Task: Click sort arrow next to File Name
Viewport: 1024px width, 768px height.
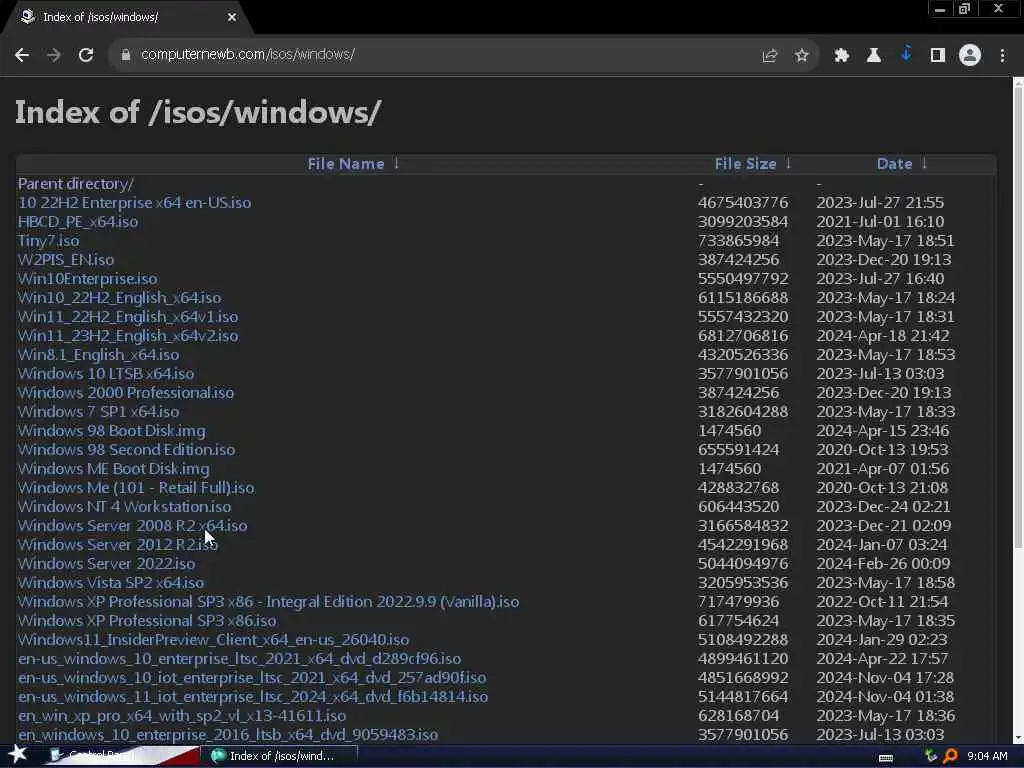Action: click(396, 163)
